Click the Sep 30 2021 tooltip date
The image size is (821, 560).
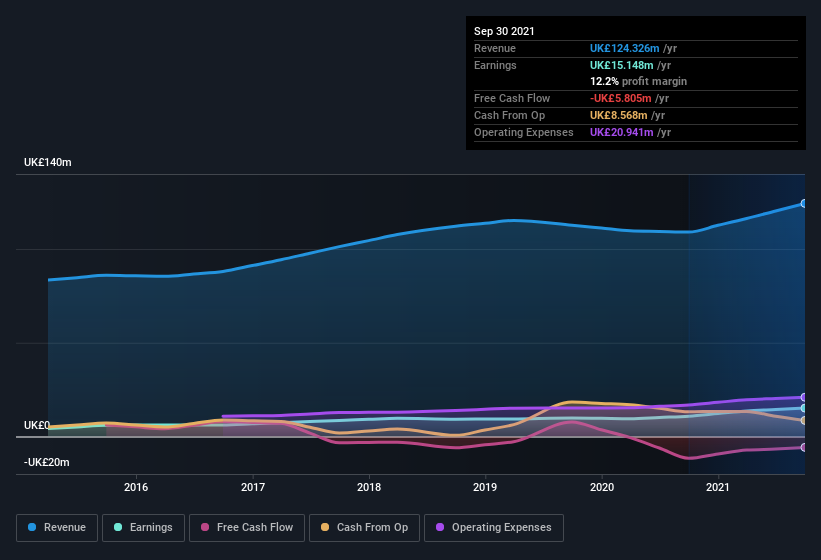click(x=504, y=31)
